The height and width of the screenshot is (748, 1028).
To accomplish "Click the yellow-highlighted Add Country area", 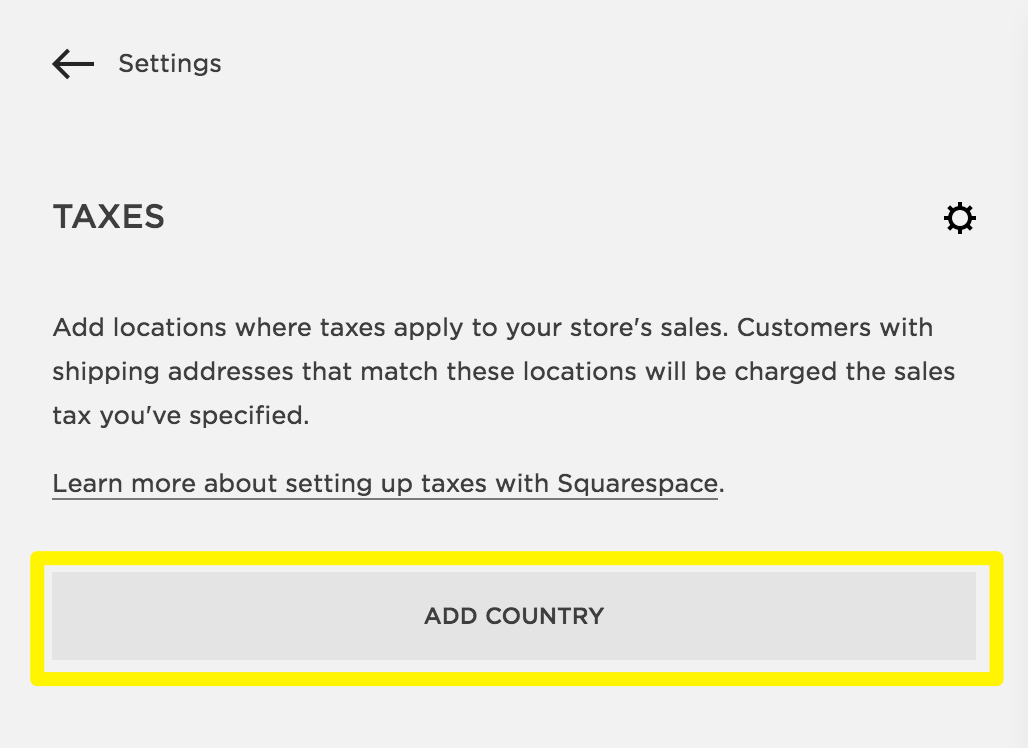I will (514, 616).
